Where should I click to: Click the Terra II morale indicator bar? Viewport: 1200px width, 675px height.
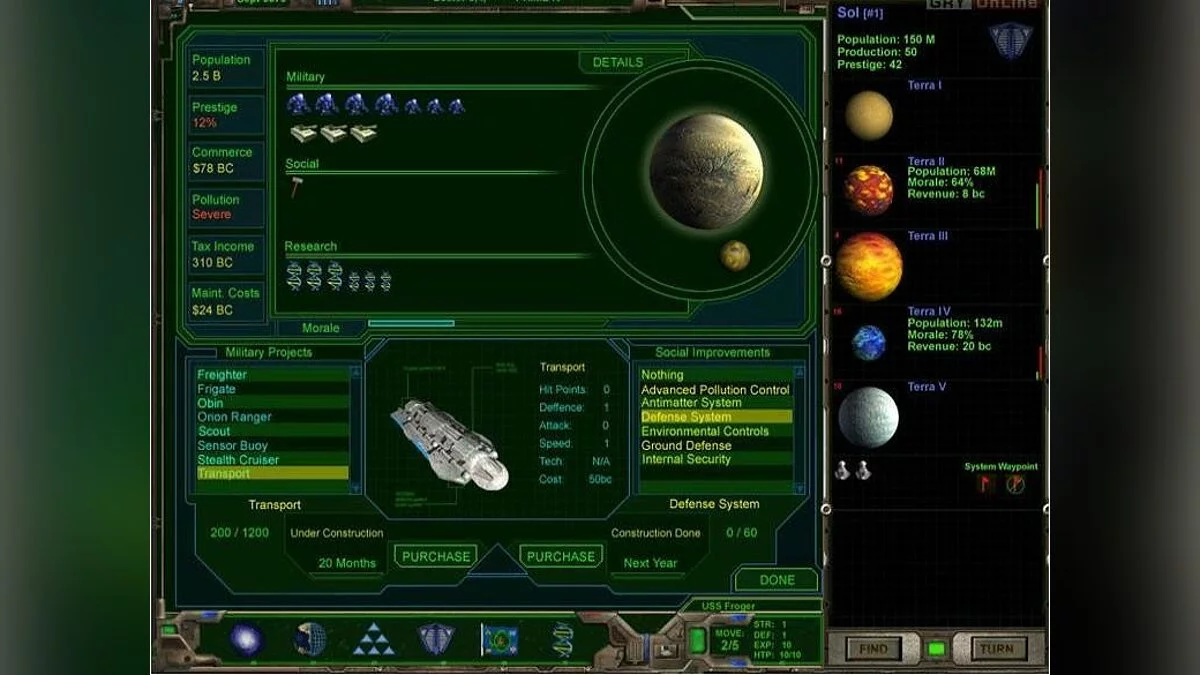(x=1040, y=199)
